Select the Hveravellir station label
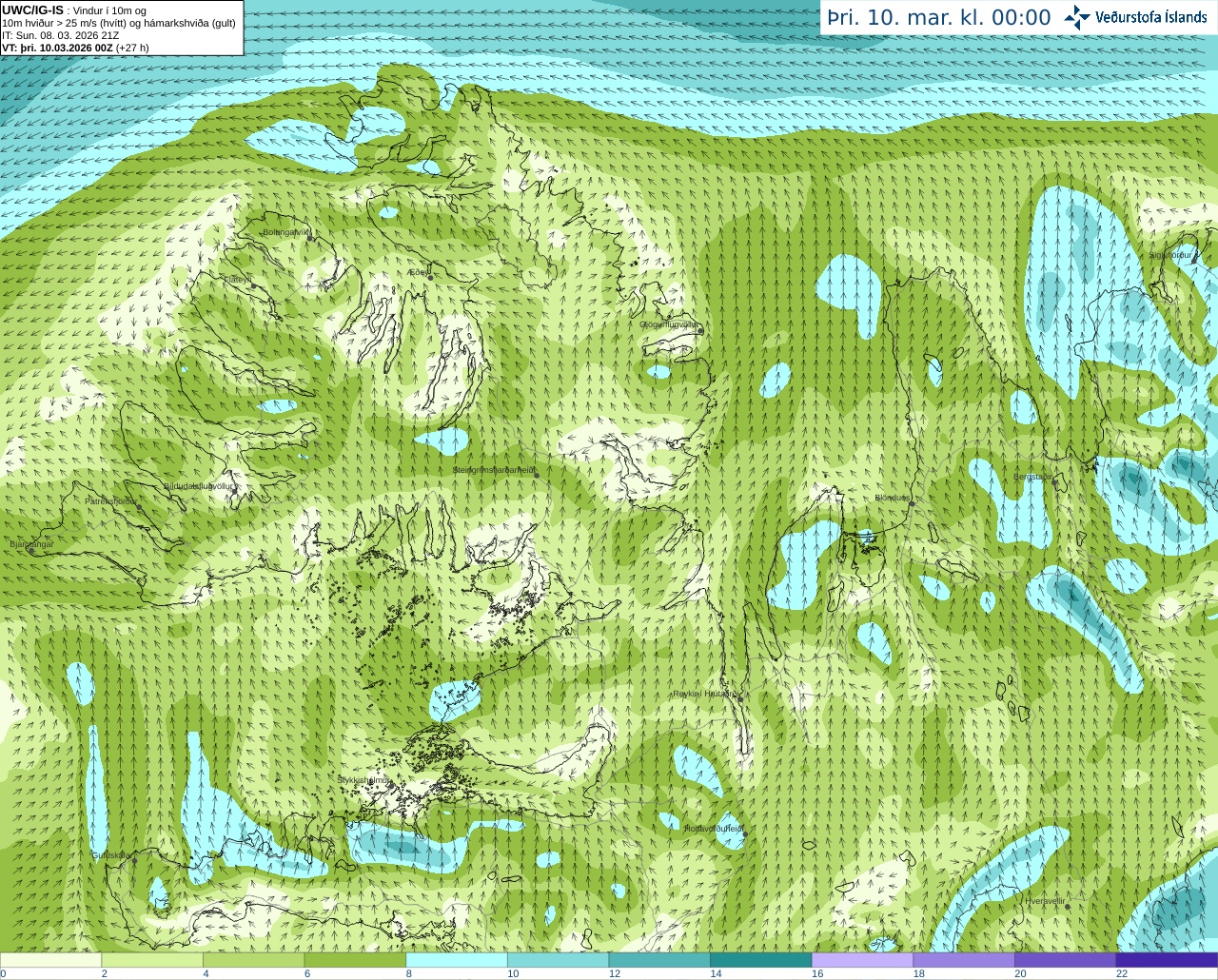Screen dimensions: 1218x980 [1045, 901]
